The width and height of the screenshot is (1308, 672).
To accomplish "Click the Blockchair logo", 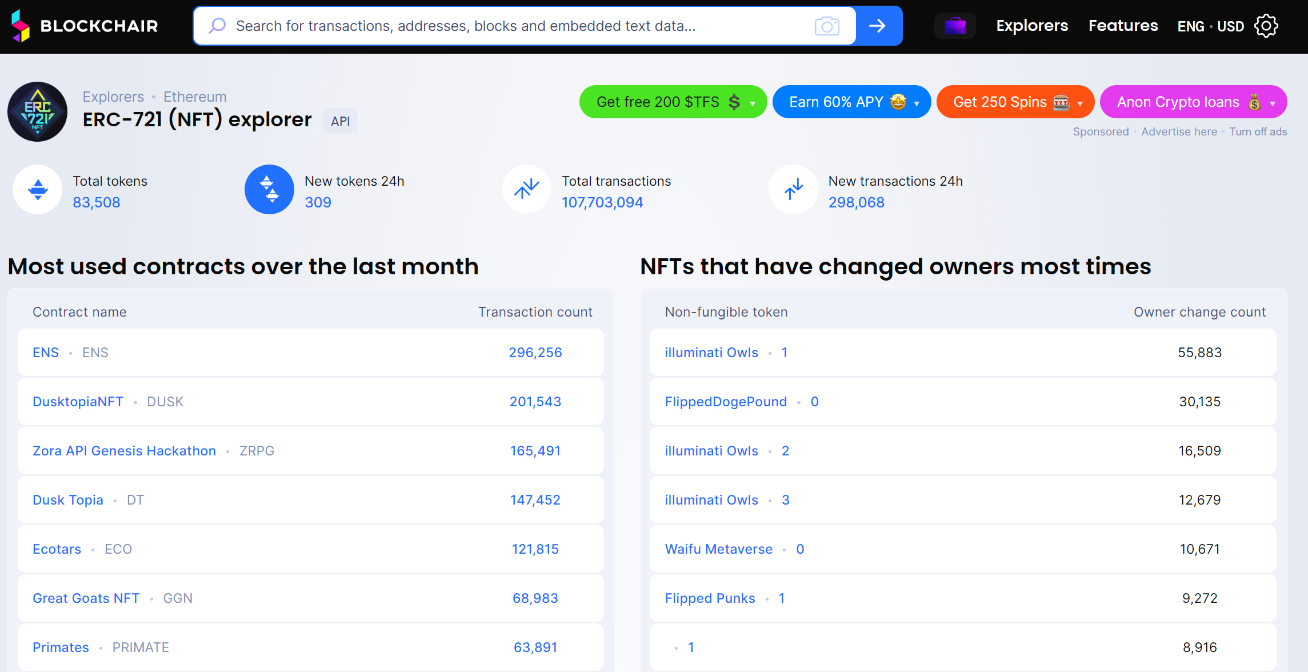I will [84, 26].
